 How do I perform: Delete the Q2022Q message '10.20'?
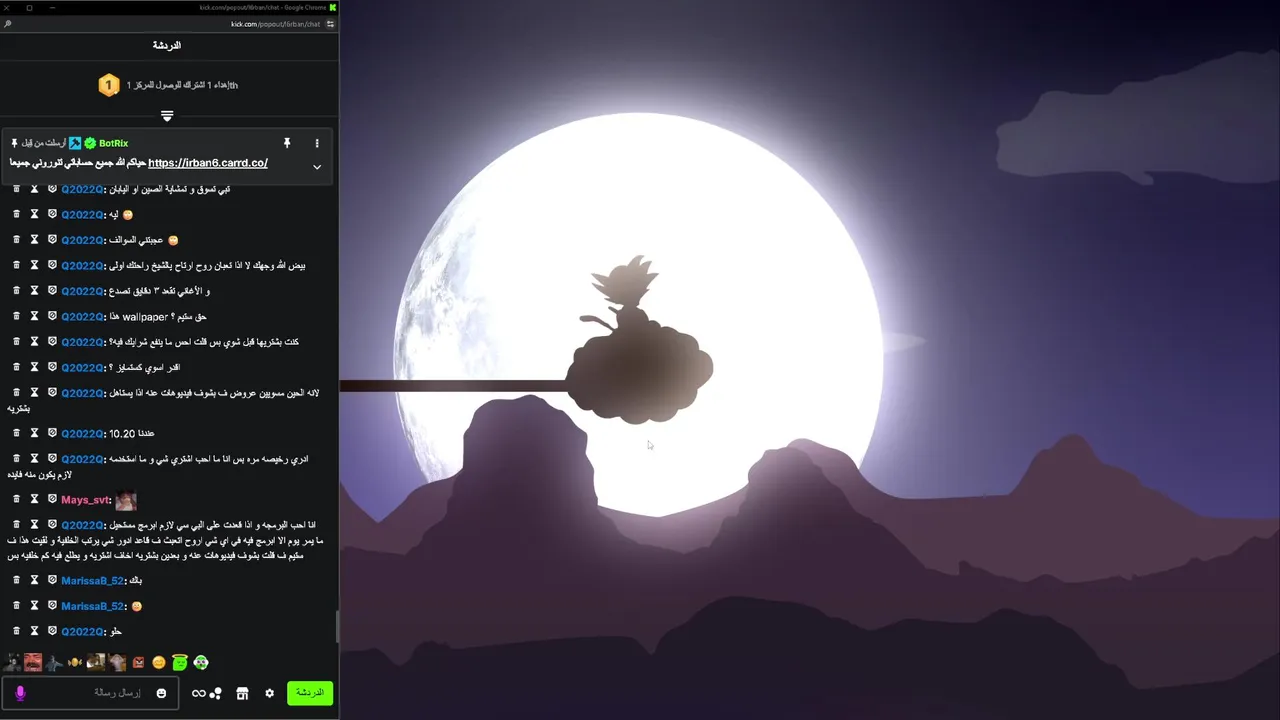[16, 433]
